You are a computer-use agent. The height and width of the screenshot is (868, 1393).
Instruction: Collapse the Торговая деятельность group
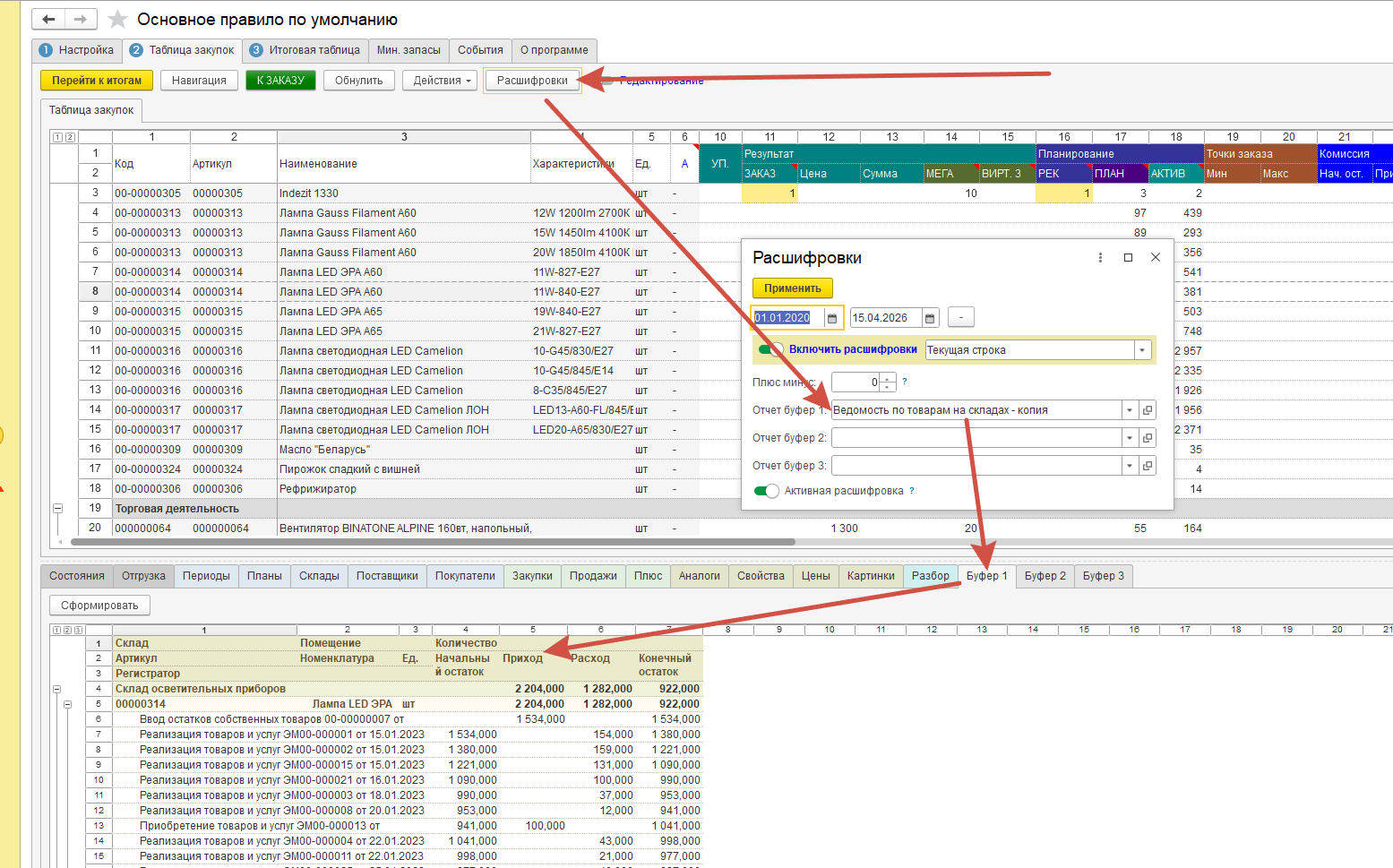tap(58, 508)
